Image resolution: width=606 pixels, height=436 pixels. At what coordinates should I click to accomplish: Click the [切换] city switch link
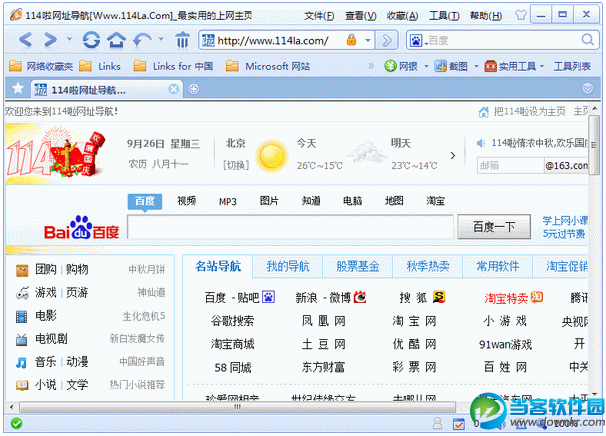pyautogui.click(x=236, y=165)
